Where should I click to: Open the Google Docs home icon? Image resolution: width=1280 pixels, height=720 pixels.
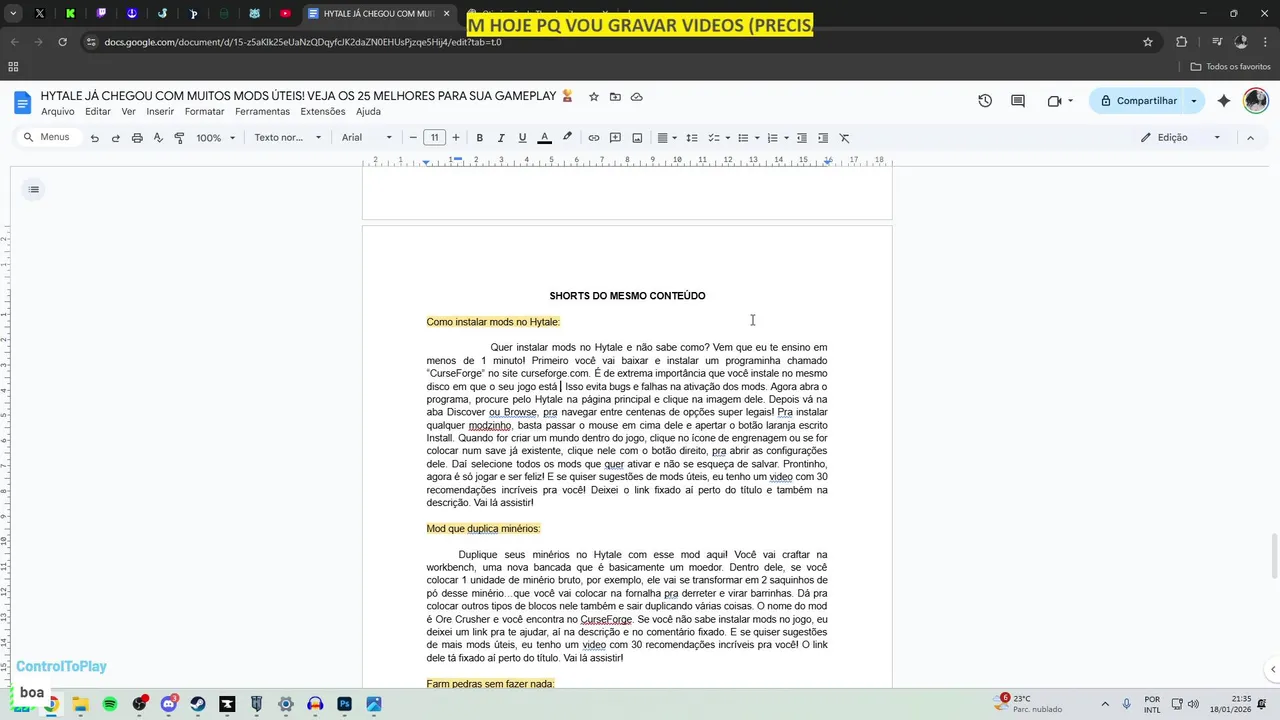[x=22, y=102]
